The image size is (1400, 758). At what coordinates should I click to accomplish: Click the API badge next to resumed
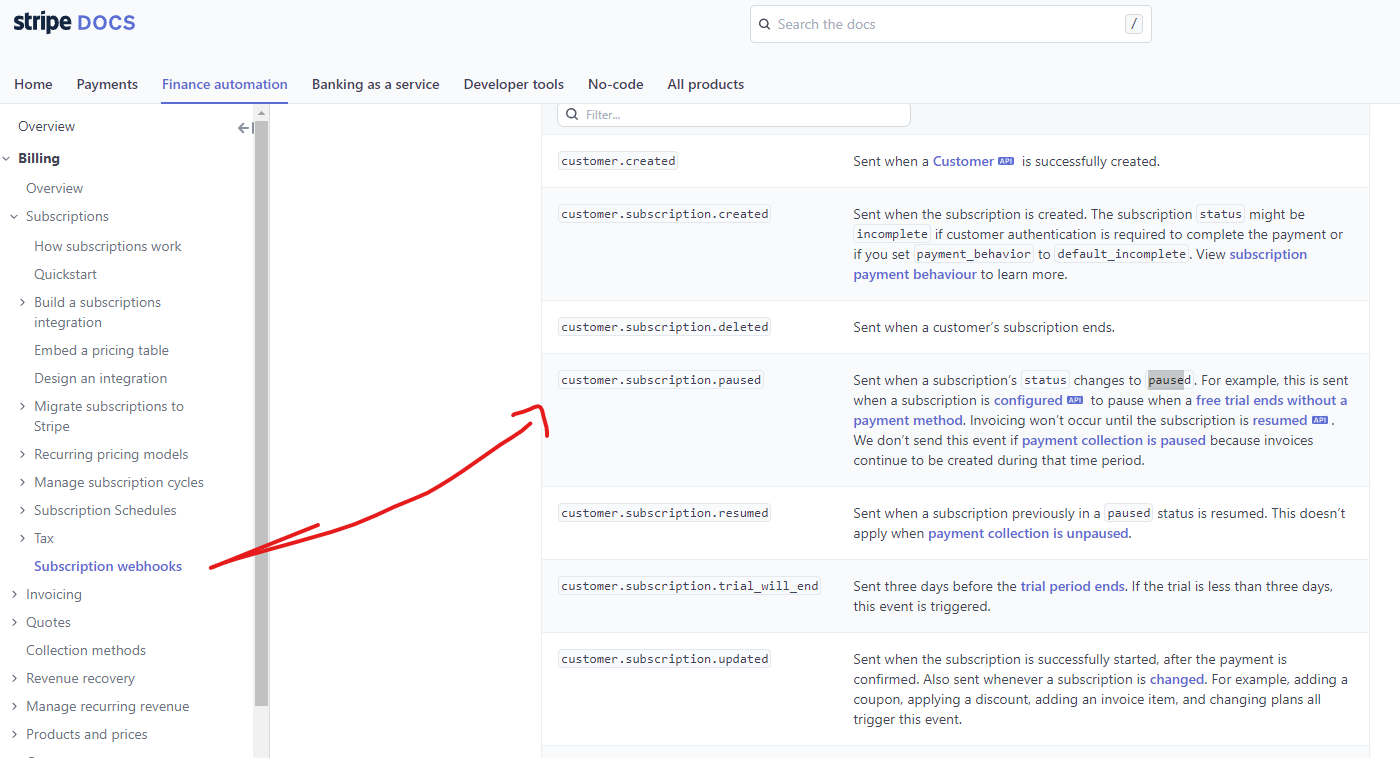coord(1320,420)
